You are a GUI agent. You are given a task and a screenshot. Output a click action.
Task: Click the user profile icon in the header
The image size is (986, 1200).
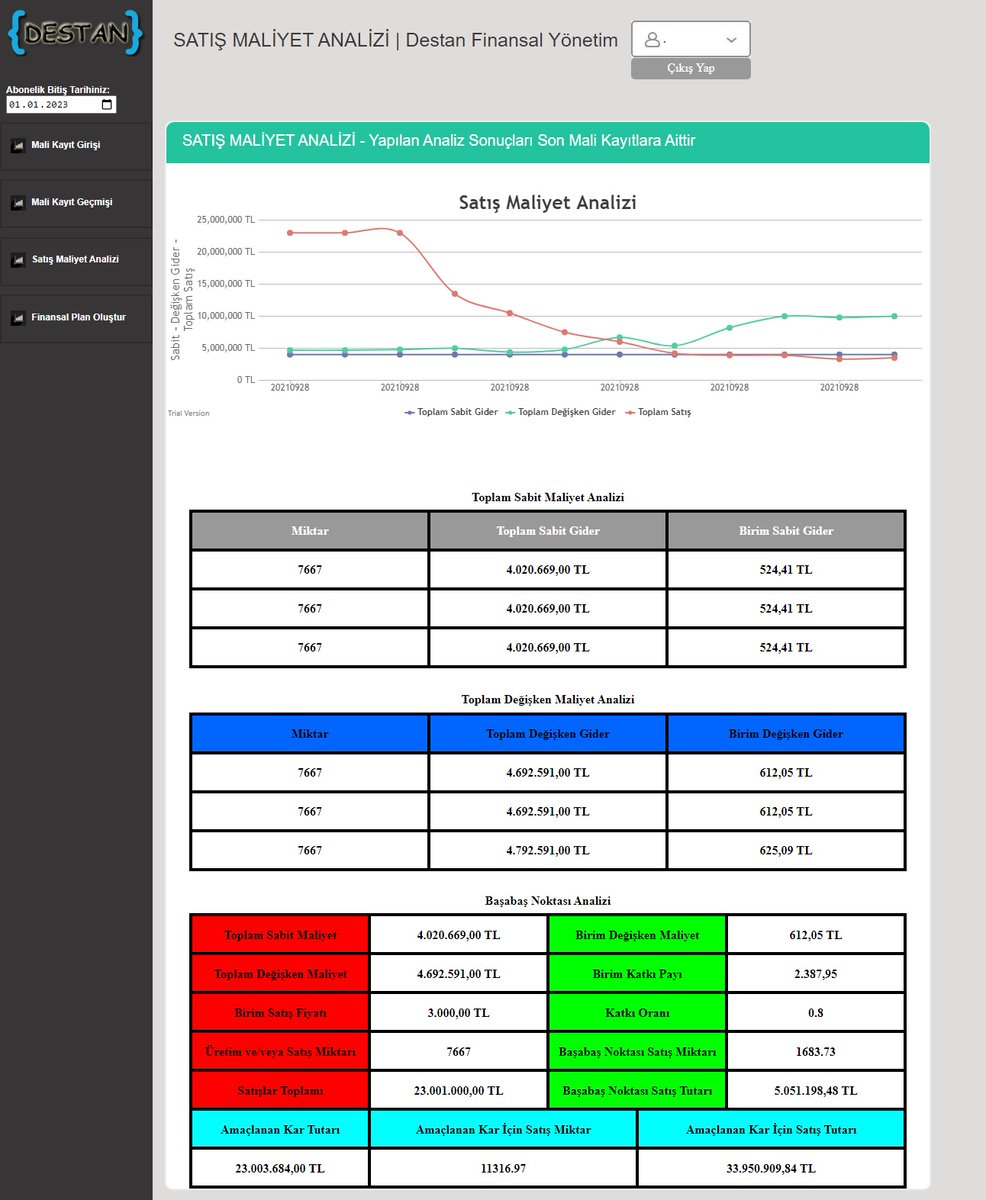point(652,40)
